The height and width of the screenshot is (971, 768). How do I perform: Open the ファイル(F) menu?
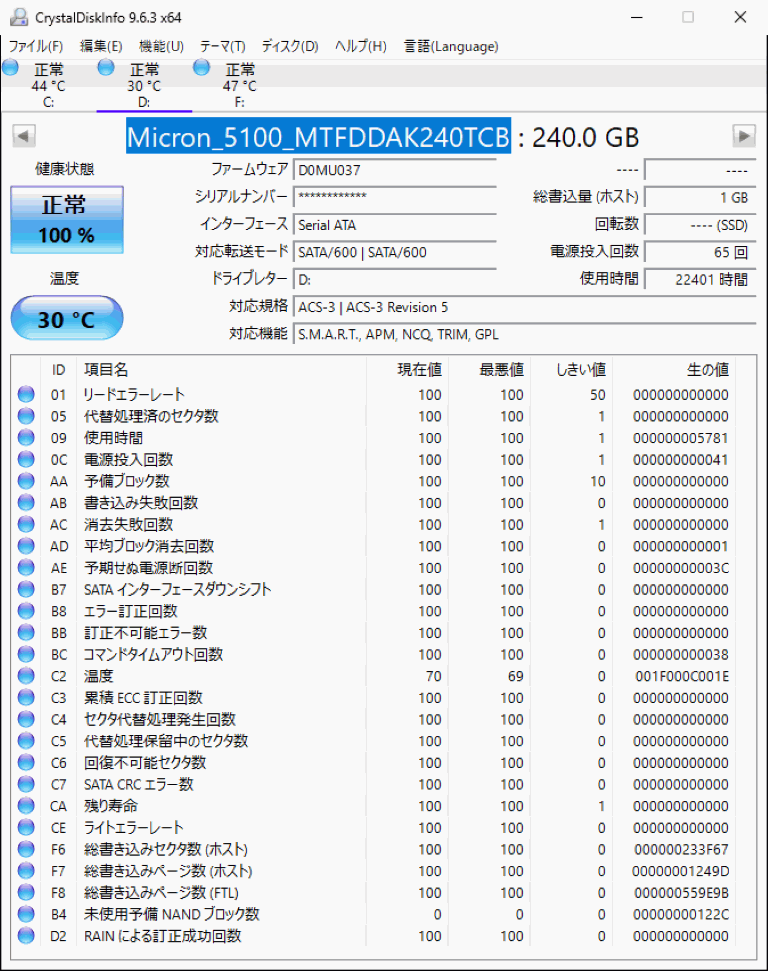coord(36,46)
